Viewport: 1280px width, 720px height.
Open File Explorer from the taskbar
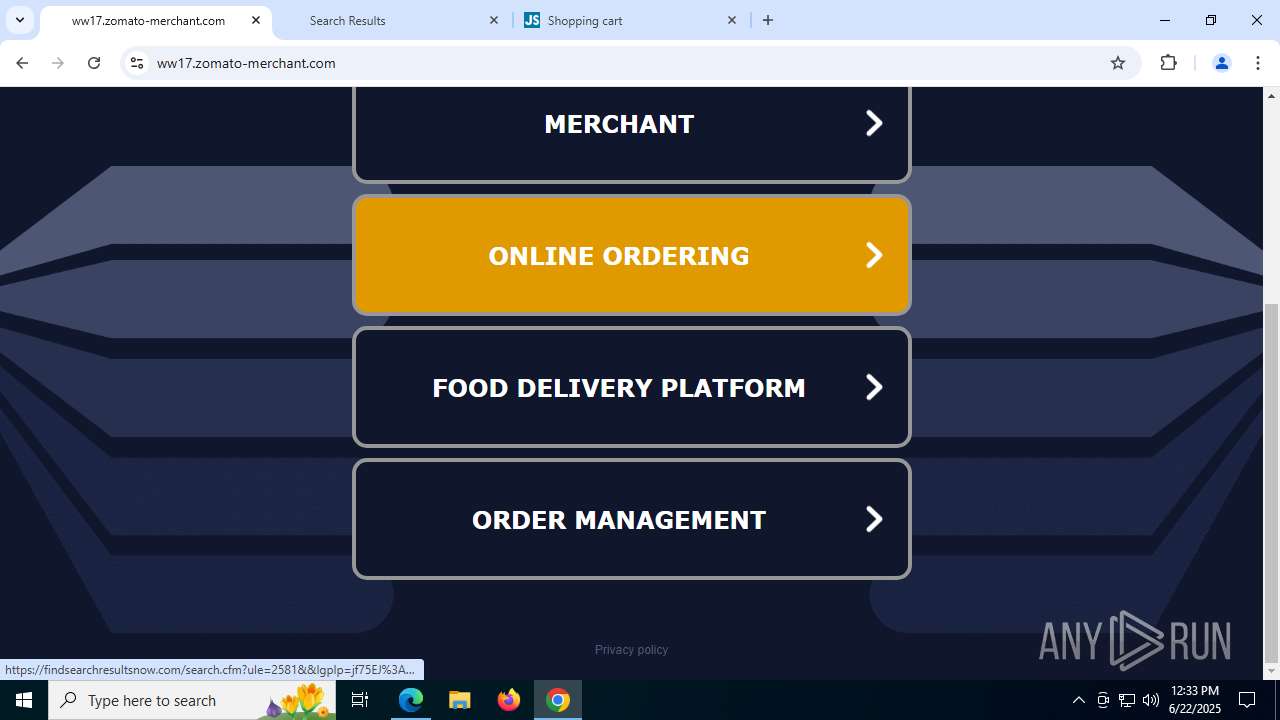point(459,700)
